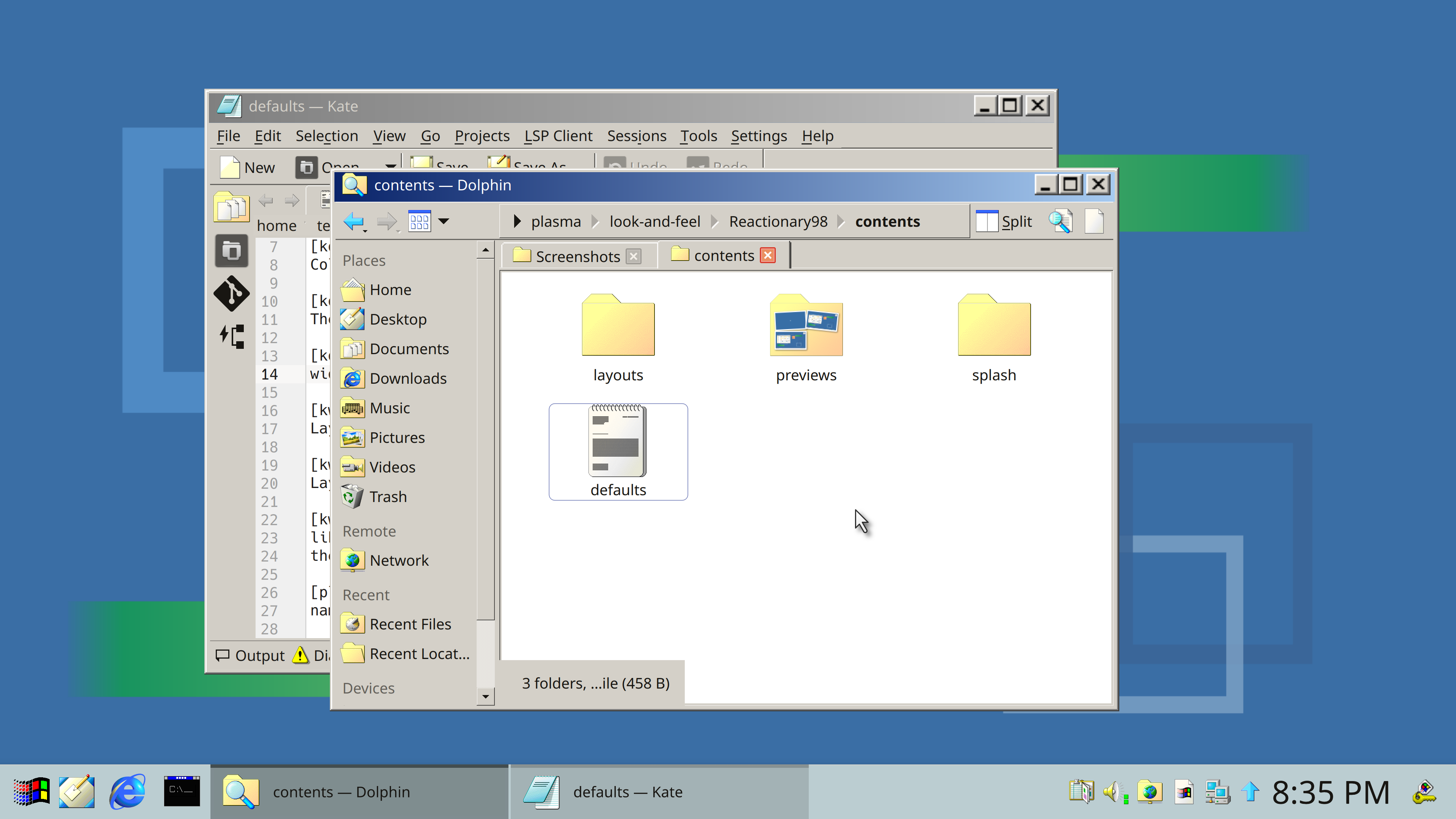Expand the breadcrumb path arrow before plasma
The image size is (1456, 819).
516,221
